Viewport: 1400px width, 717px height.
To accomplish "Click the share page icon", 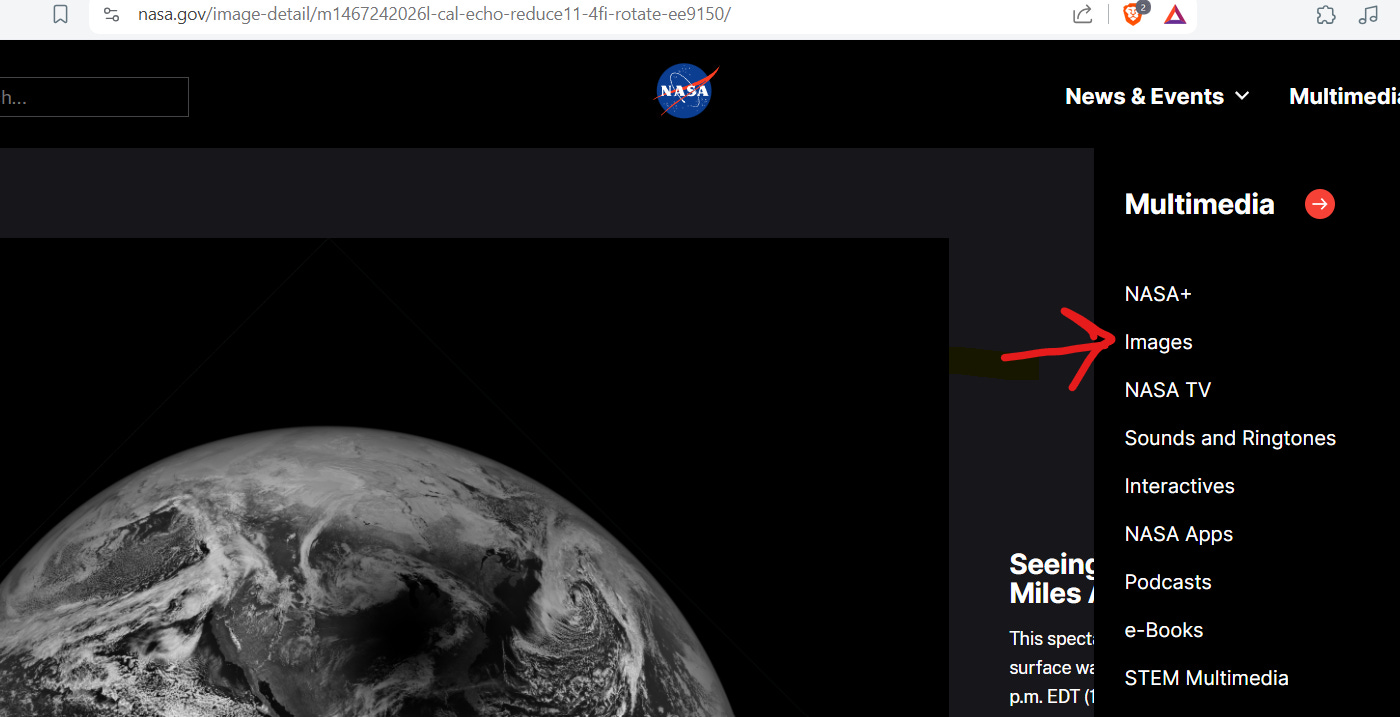I will pyautogui.click(x=1082, y=15).
